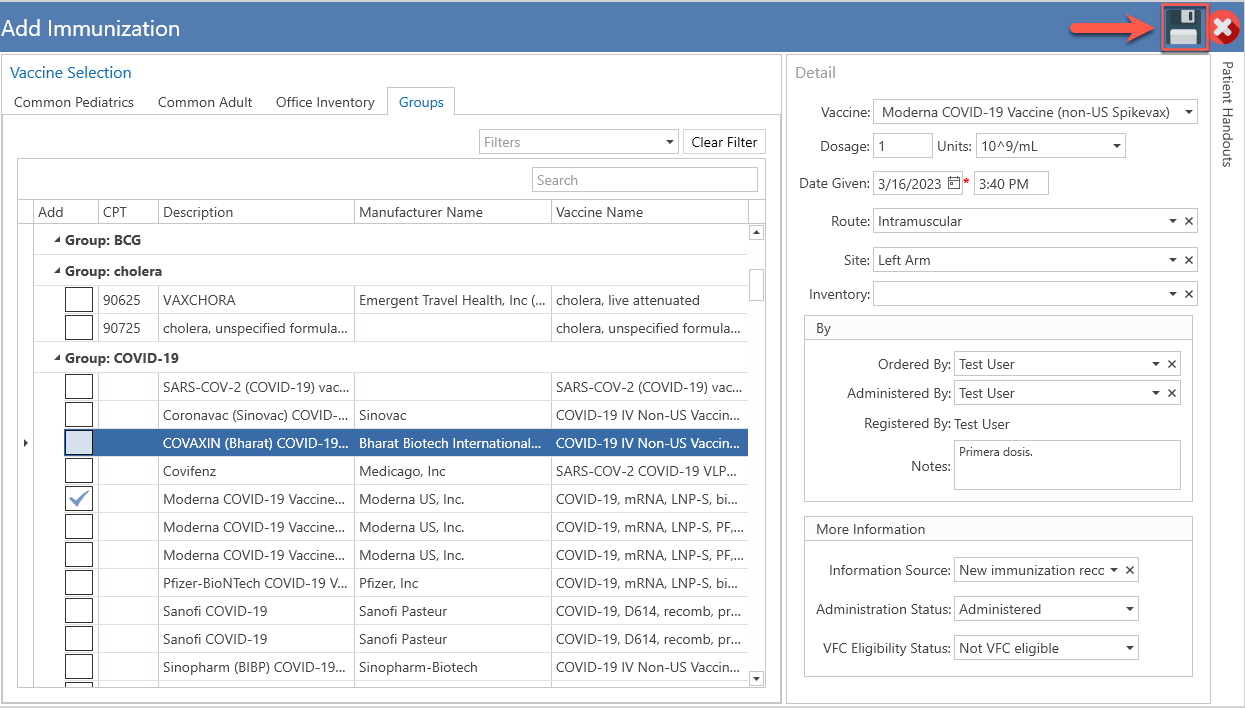Switch to the Office Inventory tab
The width and height of the screenshot is (1245, 708).
tap(325, 102)
